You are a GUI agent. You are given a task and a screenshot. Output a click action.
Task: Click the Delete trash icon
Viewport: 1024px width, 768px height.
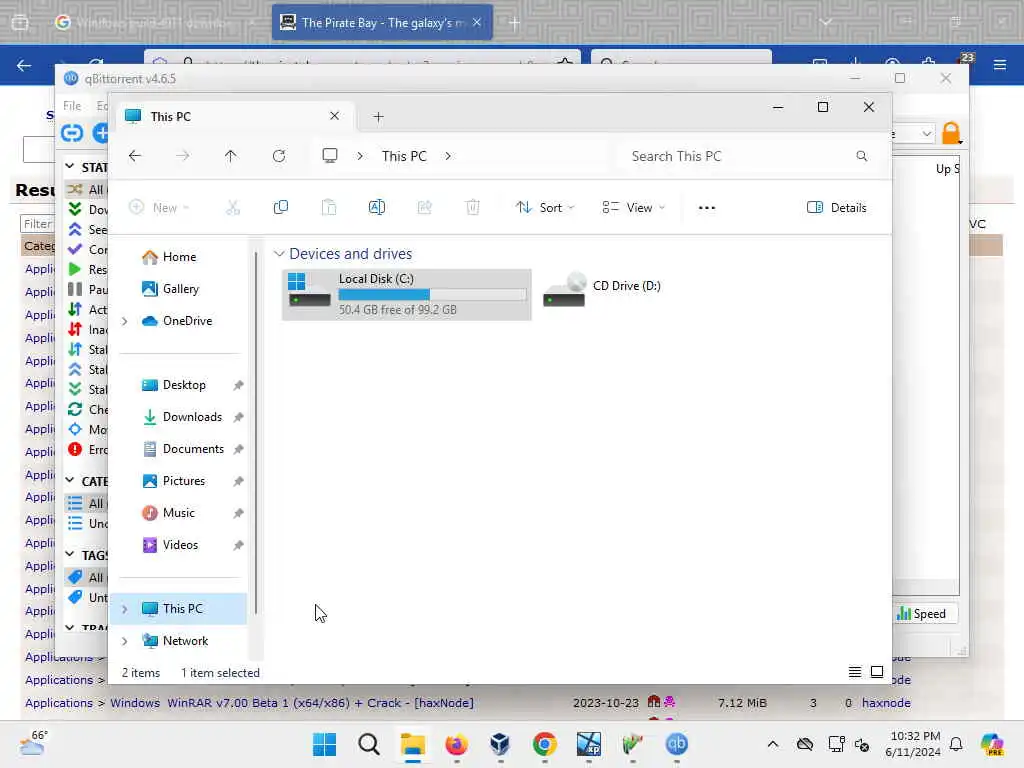[473, 208]
